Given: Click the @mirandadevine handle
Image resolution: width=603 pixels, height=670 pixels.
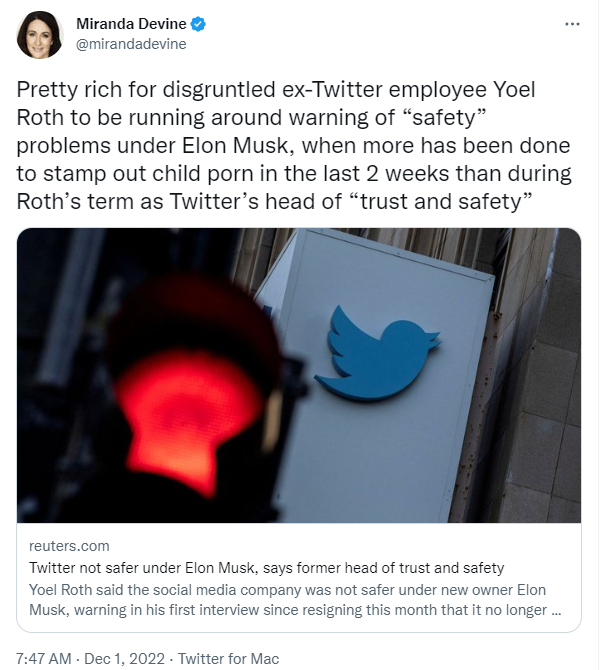Looking at the screenshot, I should [131, 44].
